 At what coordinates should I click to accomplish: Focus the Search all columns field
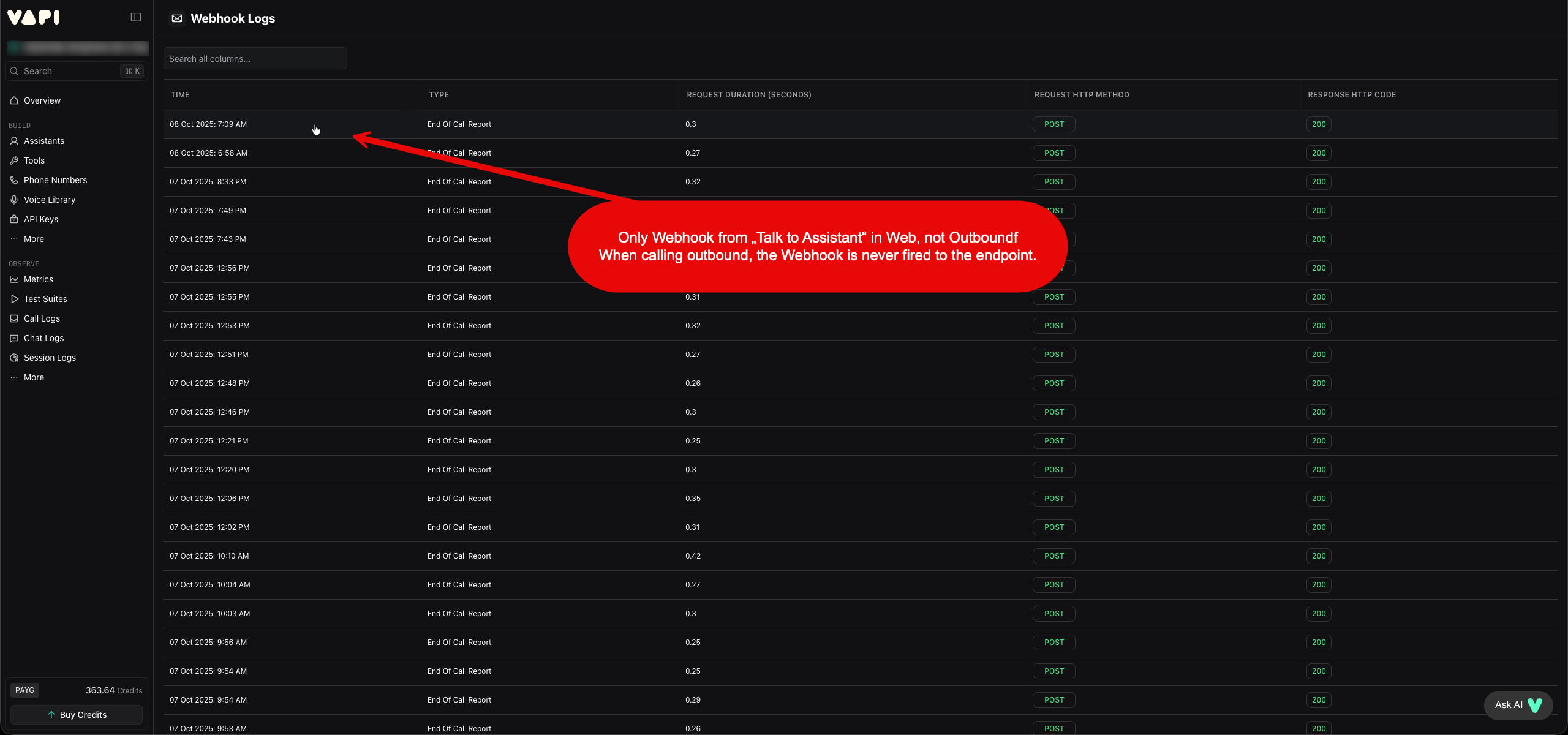click(255, 59)
